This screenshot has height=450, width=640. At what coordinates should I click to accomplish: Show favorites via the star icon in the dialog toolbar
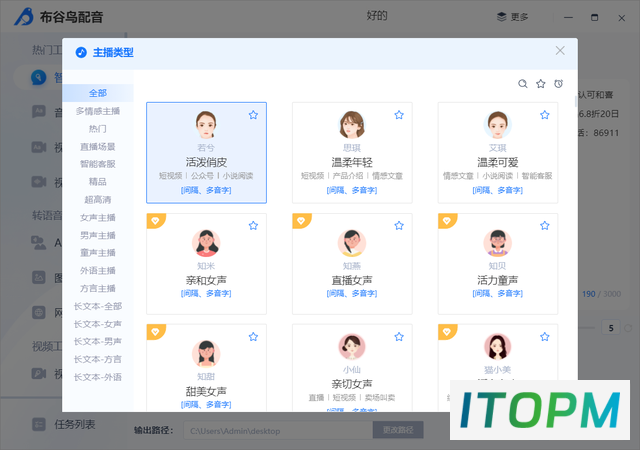coord(540,84)
